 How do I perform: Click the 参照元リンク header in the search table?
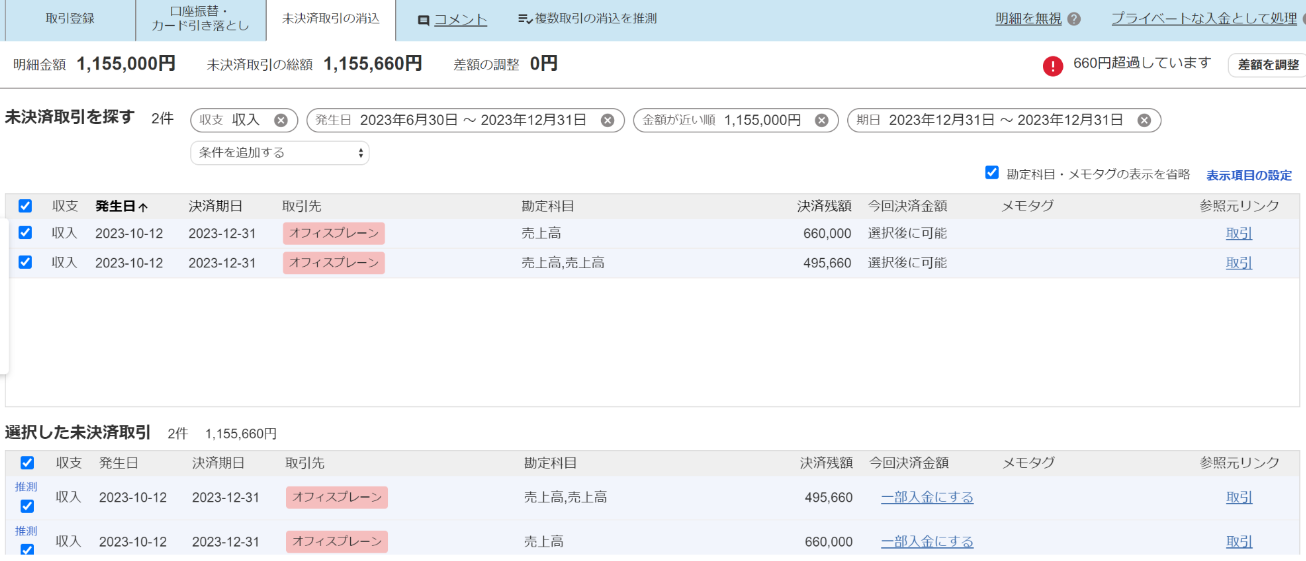coord(1240,206)
